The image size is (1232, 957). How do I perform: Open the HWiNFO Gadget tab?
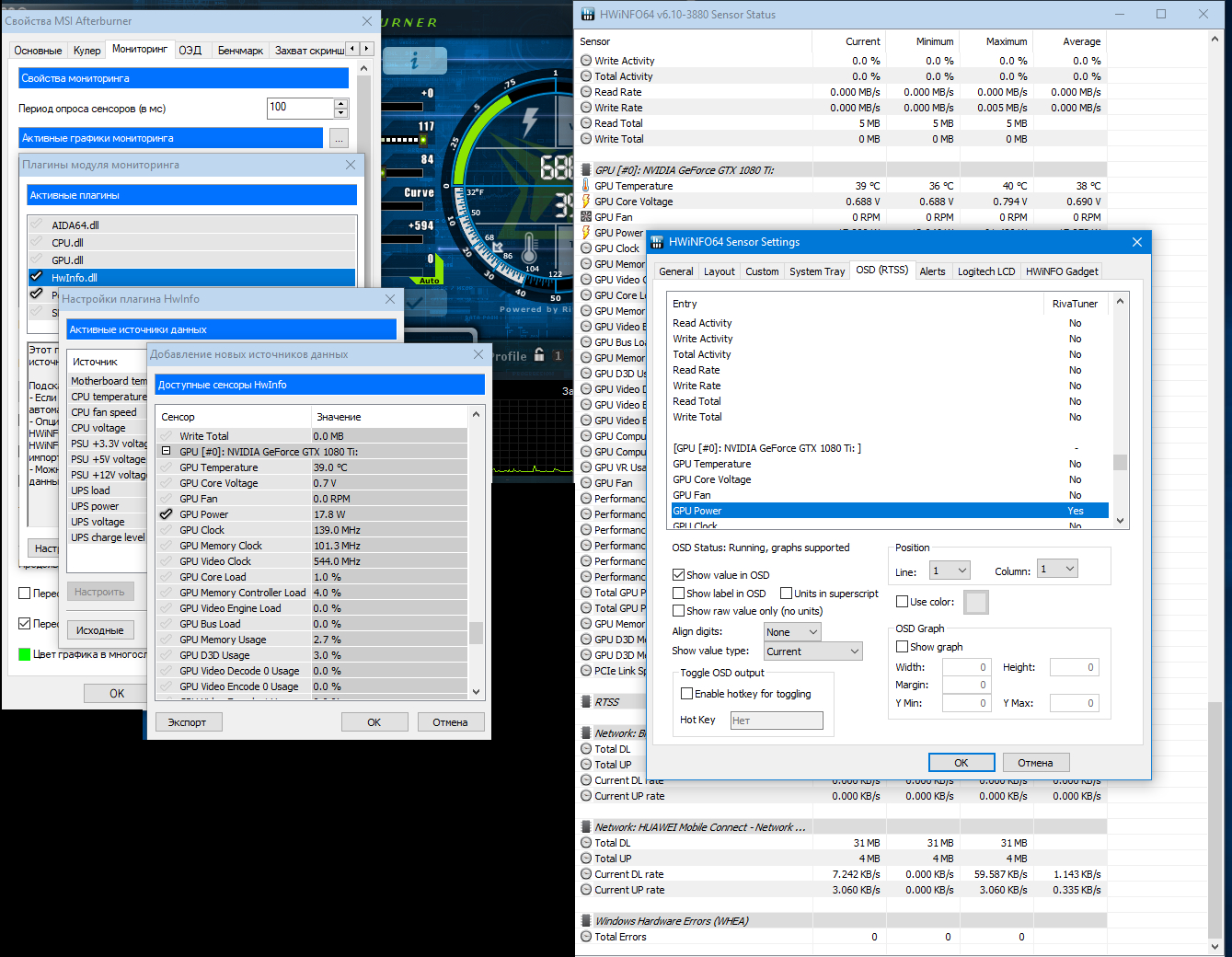pos(1062,271)
